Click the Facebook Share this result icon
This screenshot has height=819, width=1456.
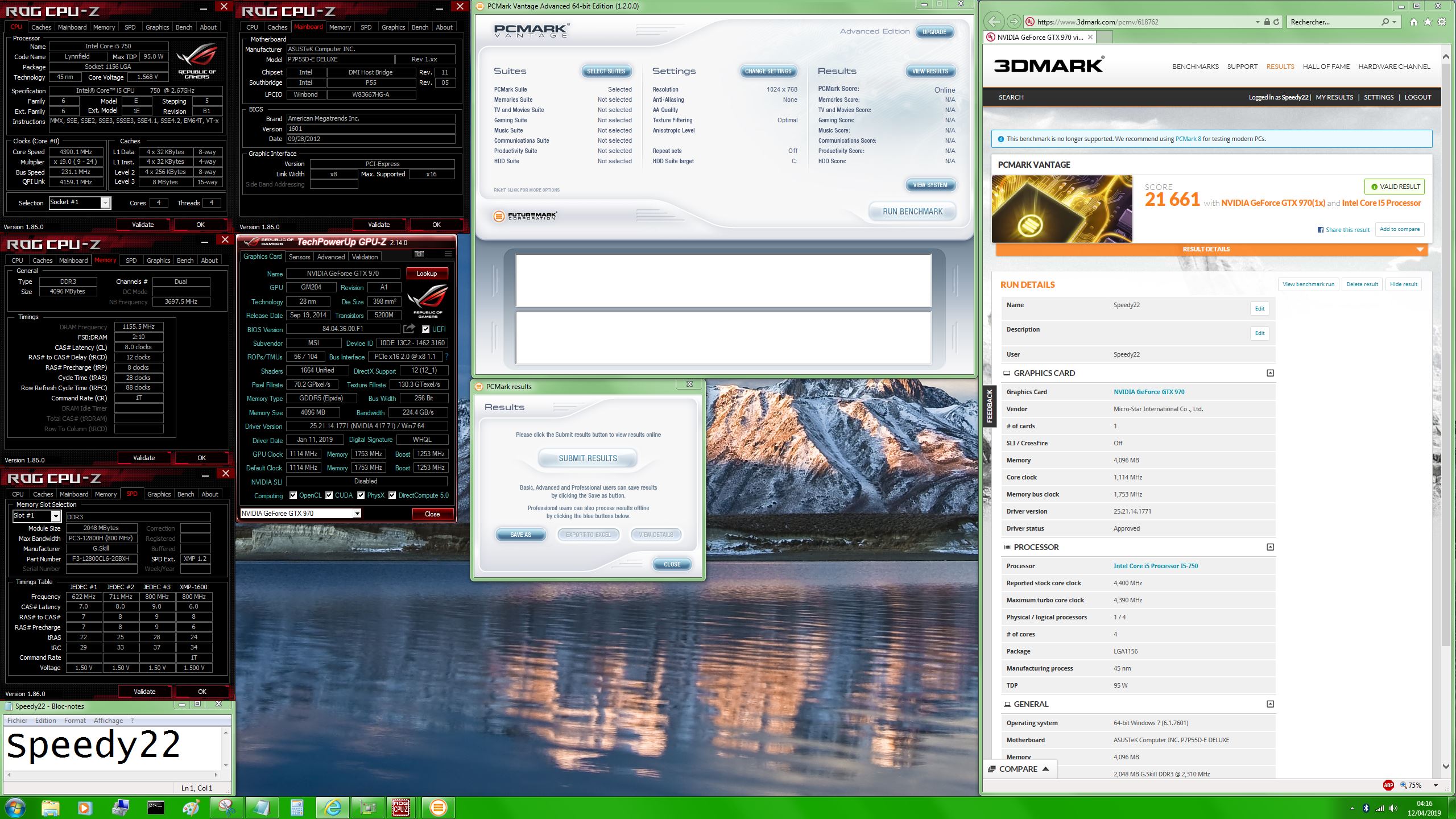coord(1321,230)
